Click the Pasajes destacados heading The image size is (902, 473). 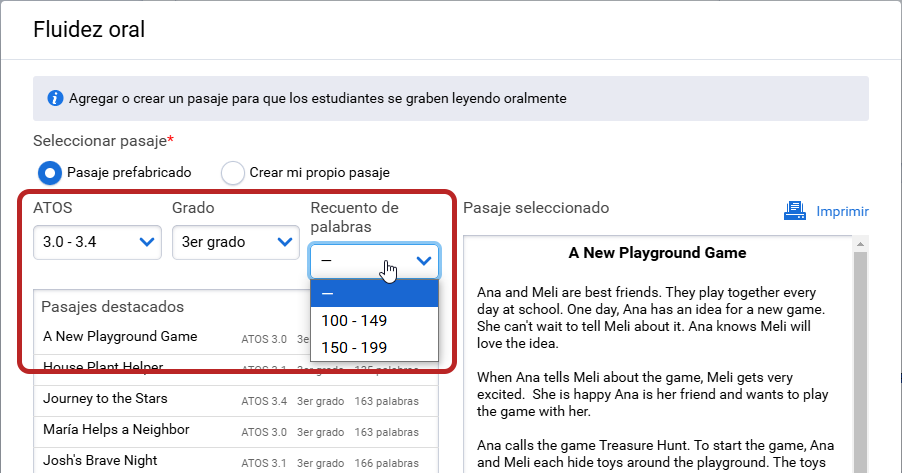click(113, 307)
